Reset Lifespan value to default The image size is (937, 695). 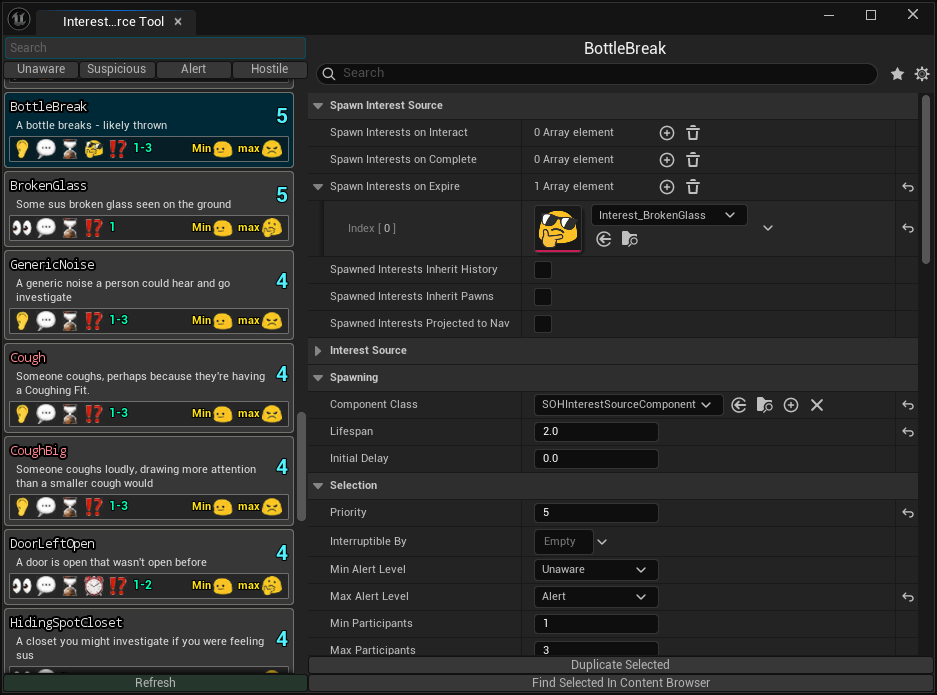coord(908,432)
